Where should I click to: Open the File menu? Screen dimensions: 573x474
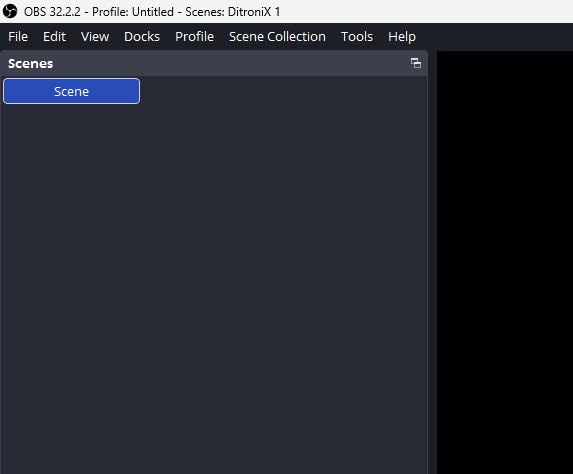pyautogui.click(x=18, y=37)
